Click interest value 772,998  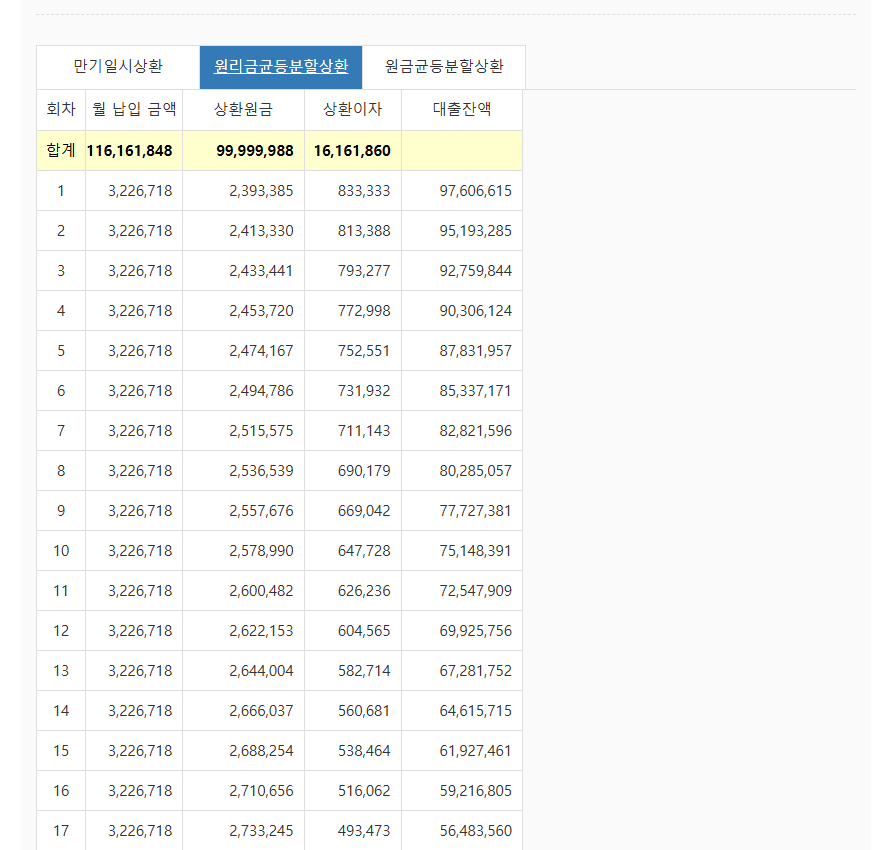[x=364, y=311]
